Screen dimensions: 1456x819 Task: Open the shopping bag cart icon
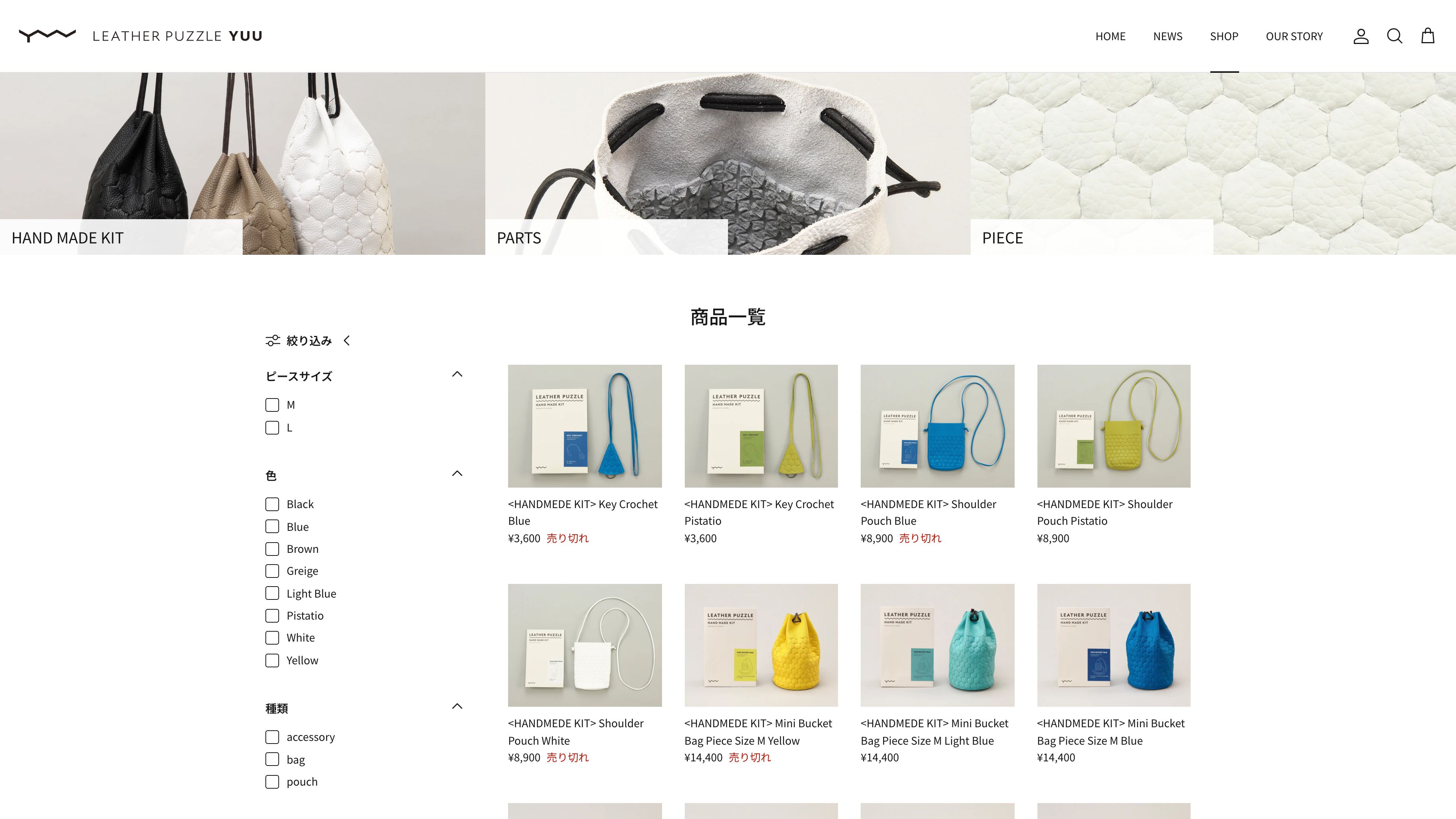[x=1428, y=36]
